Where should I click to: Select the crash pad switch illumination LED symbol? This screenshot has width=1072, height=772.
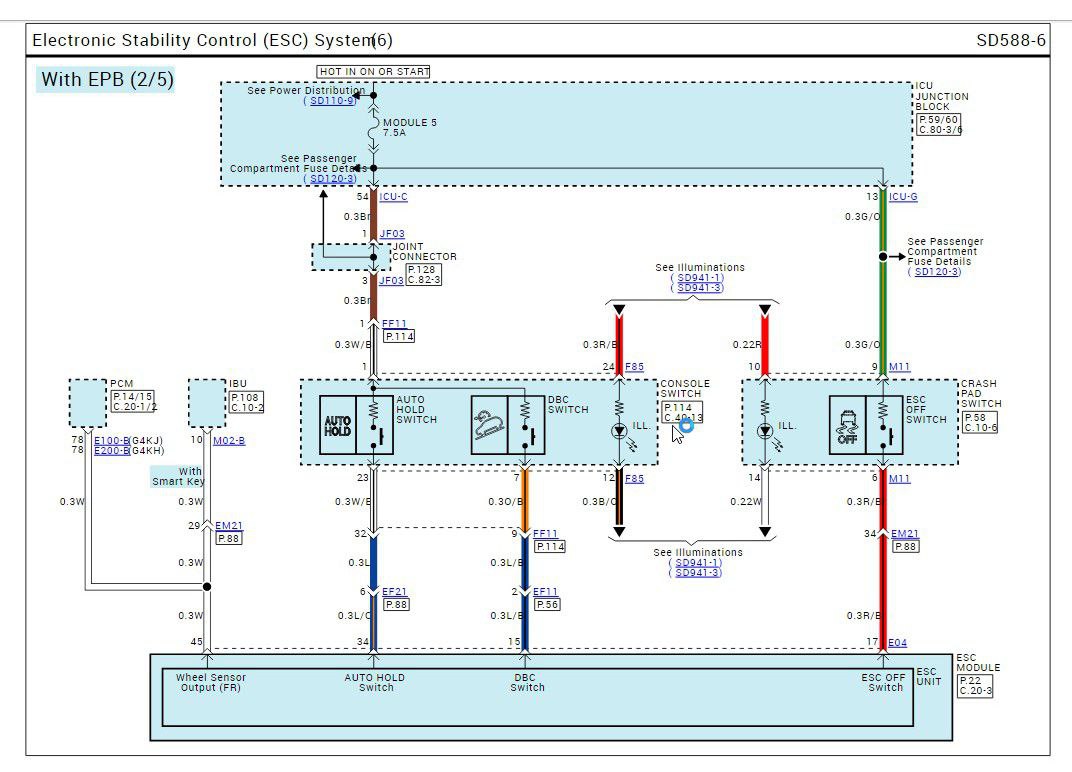click(x=765, y=431)
